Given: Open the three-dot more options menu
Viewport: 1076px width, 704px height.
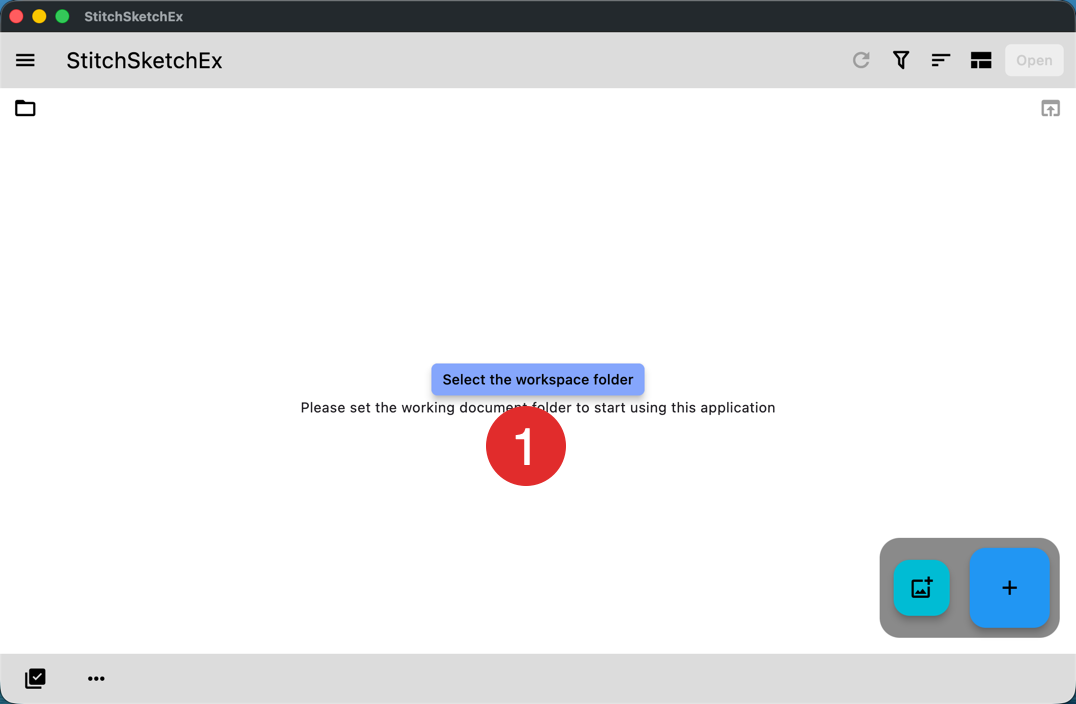Looking at the screenshot, I should (x=96, y=679).
